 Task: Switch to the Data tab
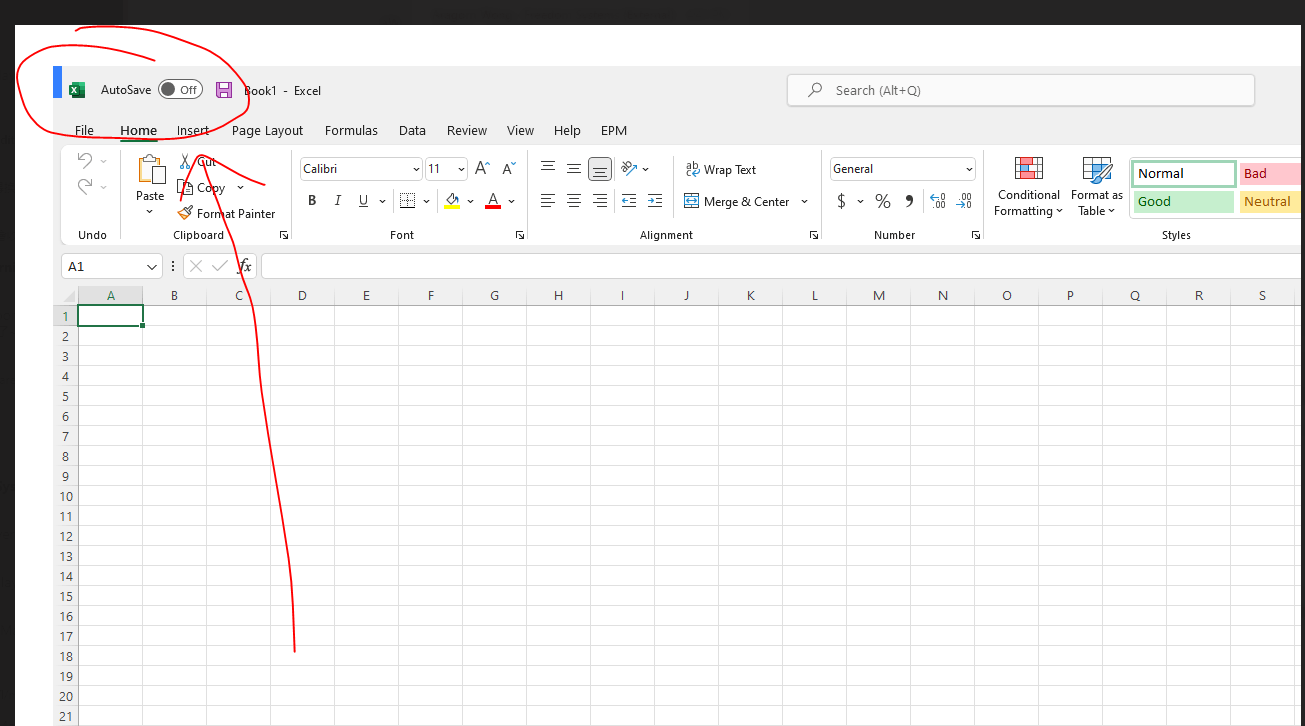point(412,130)
